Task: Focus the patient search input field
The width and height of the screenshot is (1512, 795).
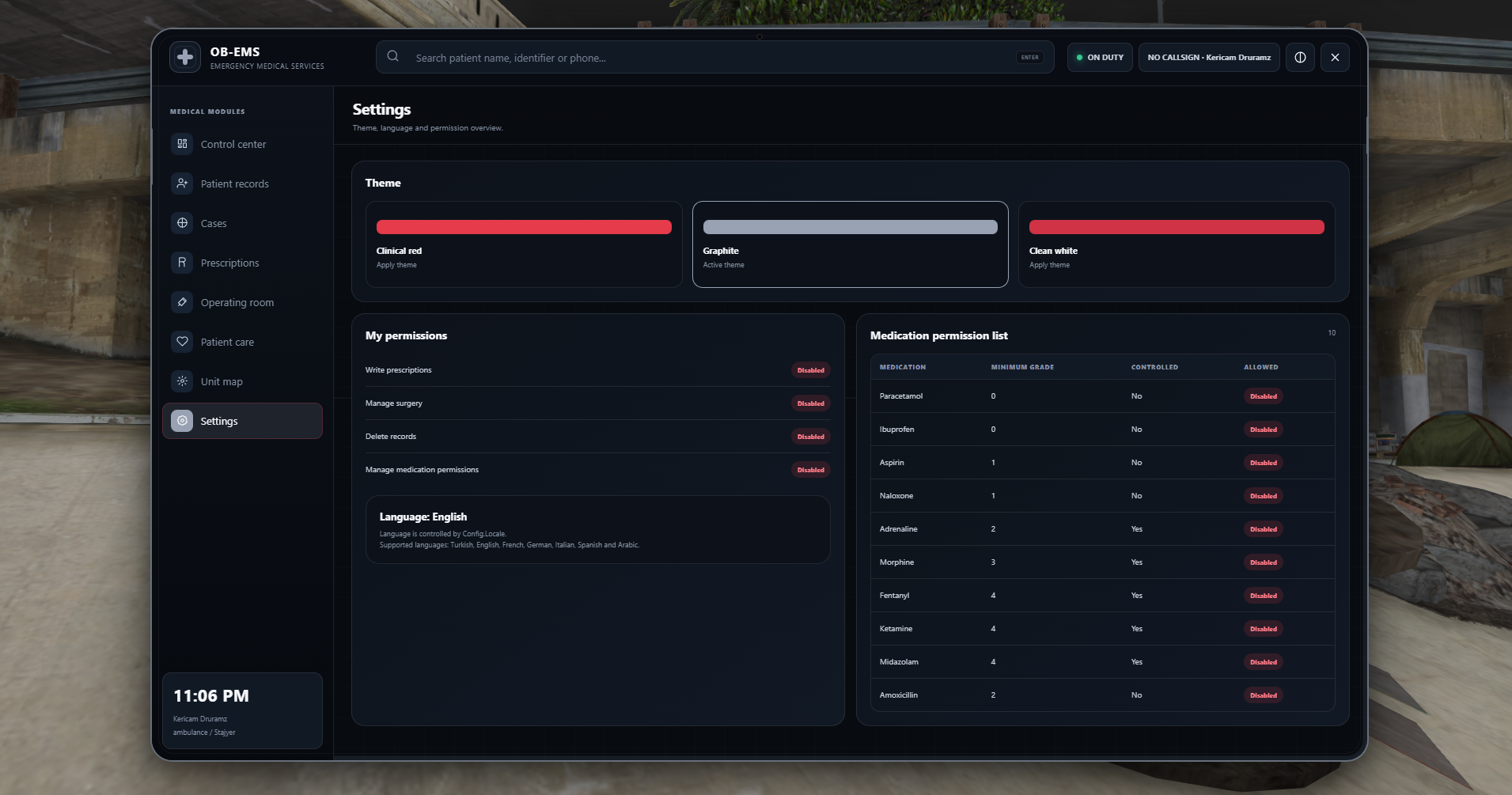Action: point(715,57)
